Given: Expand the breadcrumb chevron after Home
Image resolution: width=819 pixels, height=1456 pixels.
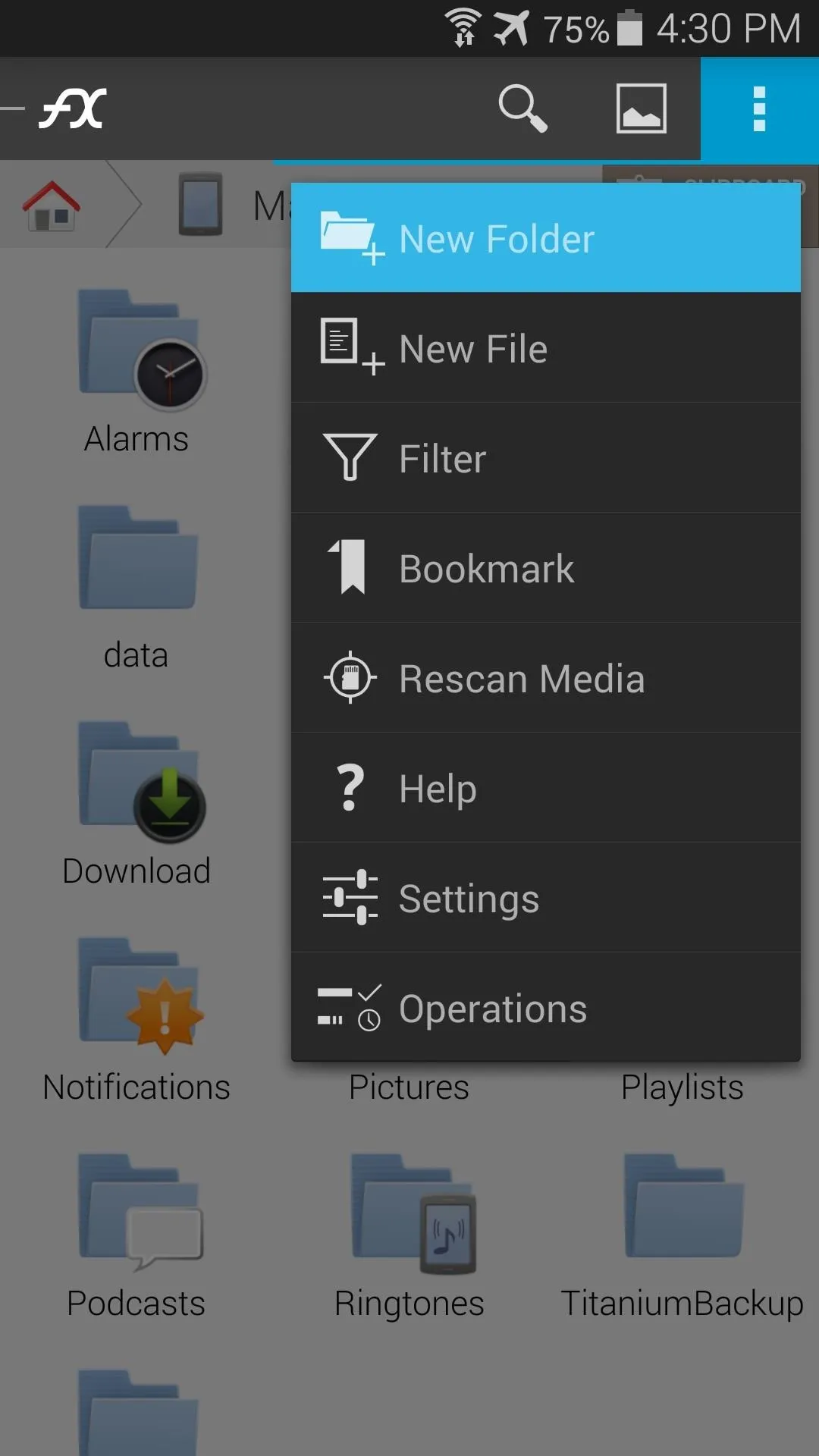Looking at the screenshot, I should [x=124, y=204].
